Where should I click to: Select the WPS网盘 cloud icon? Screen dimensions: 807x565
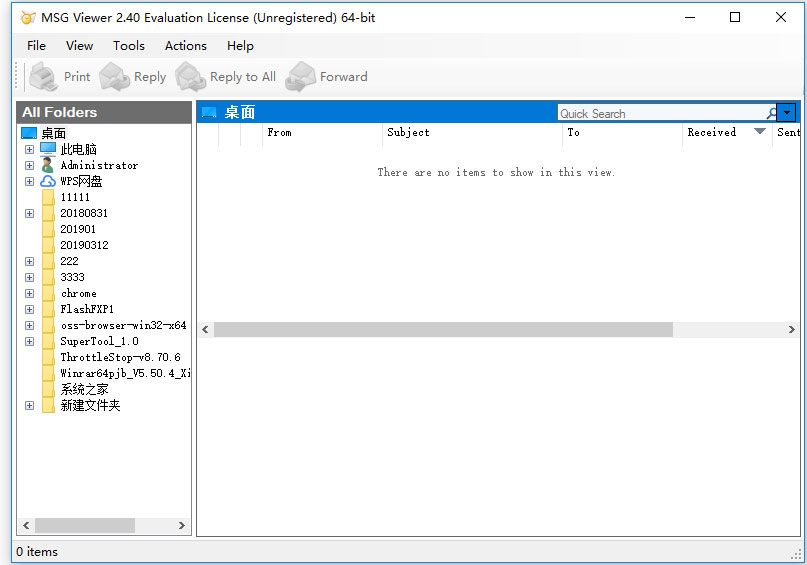pos(48,181)
